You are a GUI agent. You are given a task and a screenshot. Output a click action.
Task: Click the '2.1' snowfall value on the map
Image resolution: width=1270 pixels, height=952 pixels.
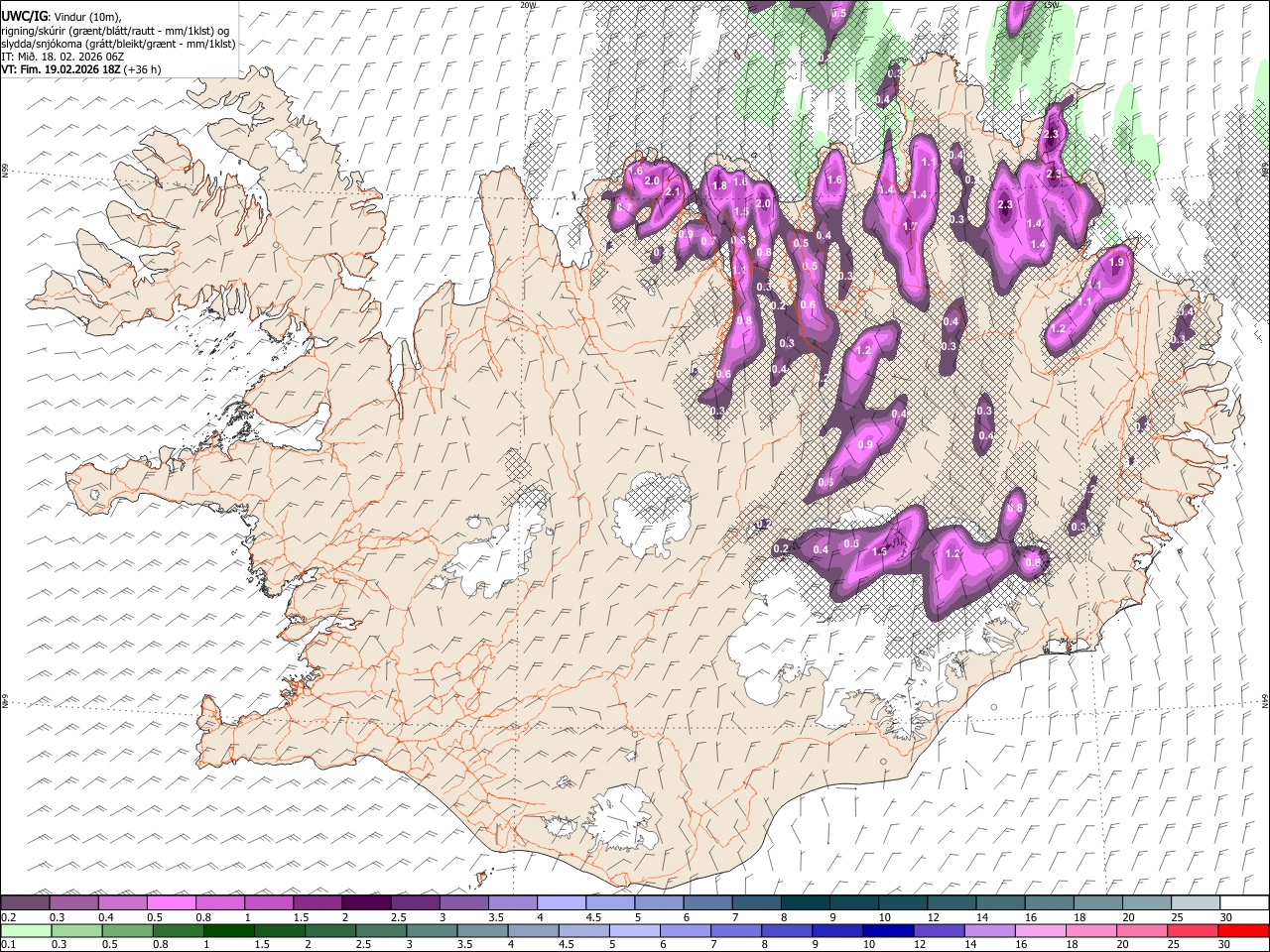(673, 192)
